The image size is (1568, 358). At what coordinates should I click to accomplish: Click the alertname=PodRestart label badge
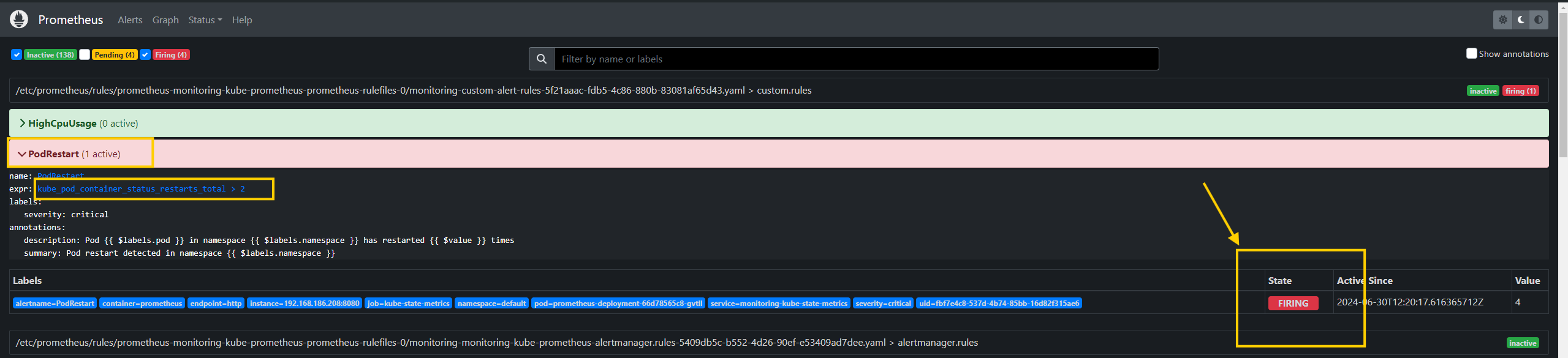click(55, 303)
